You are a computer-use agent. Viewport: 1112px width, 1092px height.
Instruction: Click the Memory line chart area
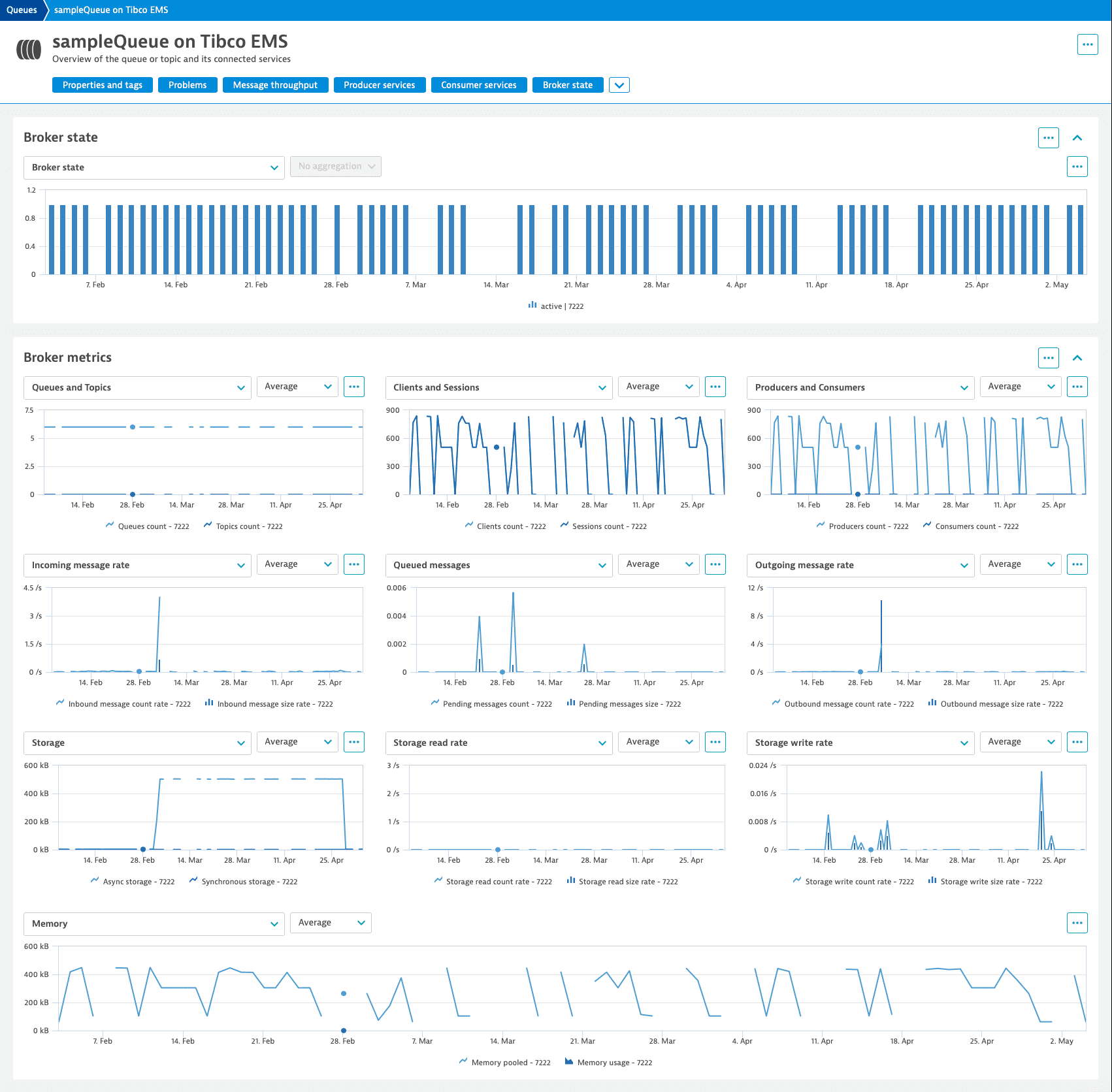[572, 988]
